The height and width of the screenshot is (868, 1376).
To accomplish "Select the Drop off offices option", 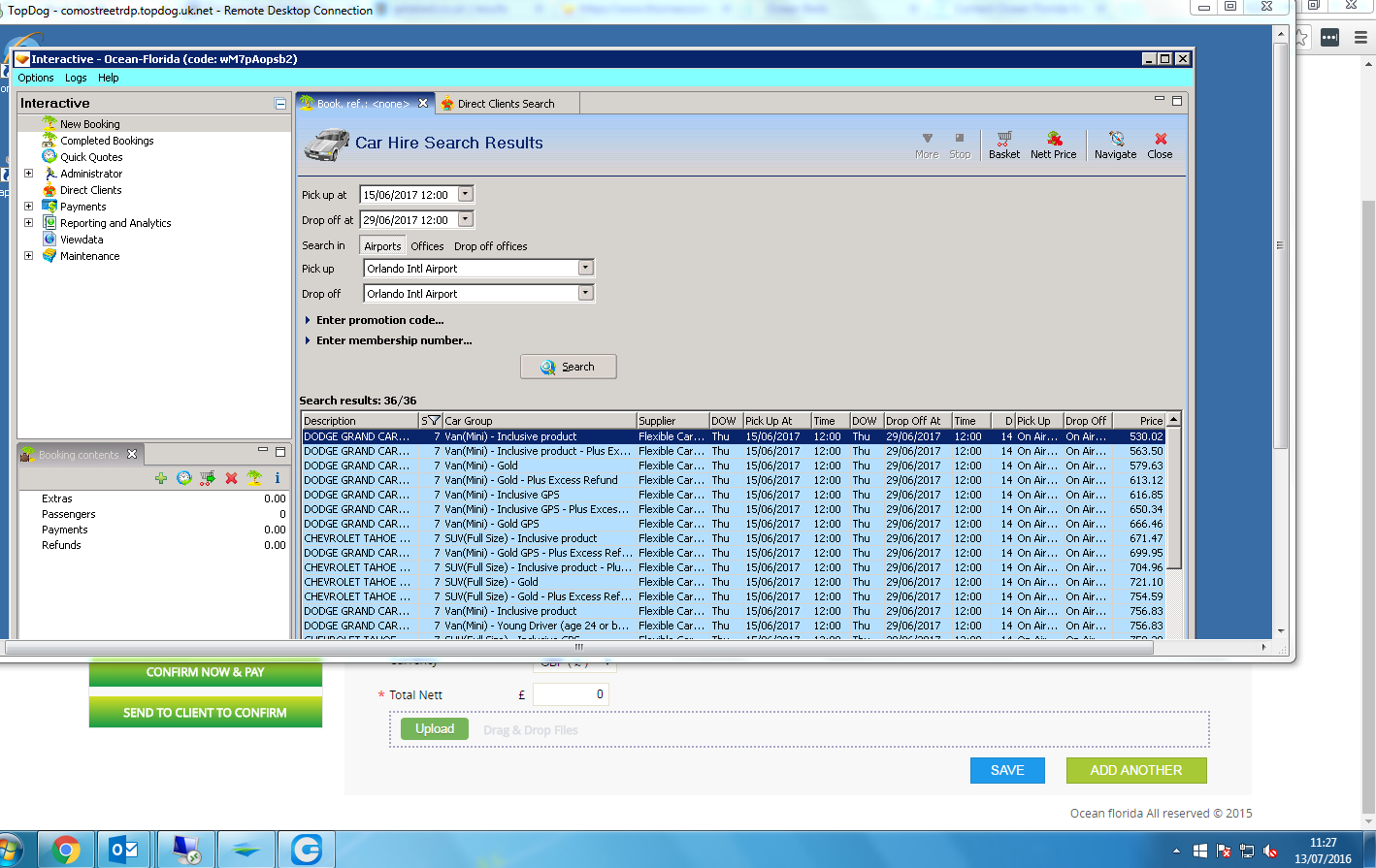I will [490, 246].
